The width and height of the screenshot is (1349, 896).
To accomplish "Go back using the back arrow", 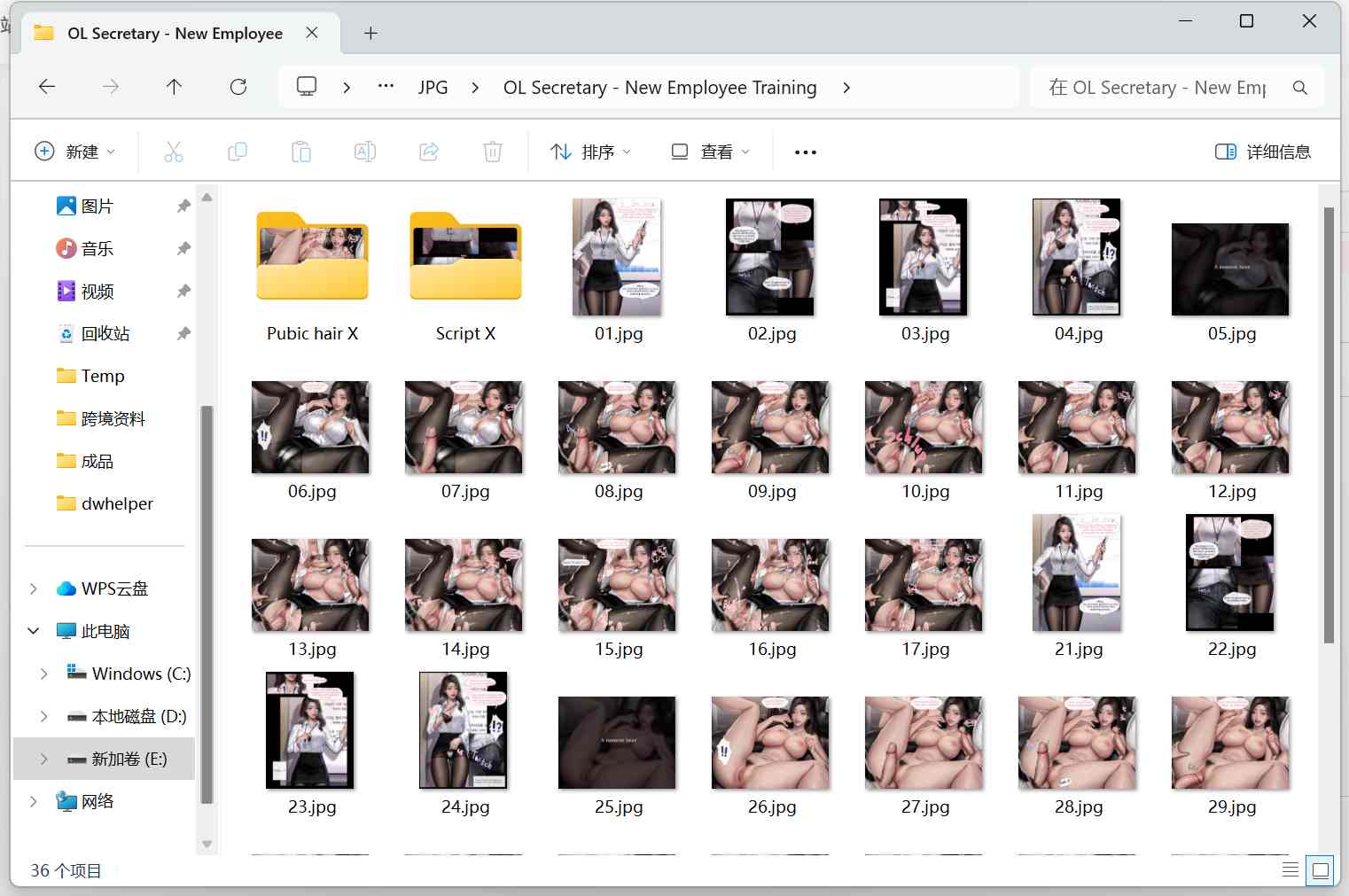I will tap(47, 87).
